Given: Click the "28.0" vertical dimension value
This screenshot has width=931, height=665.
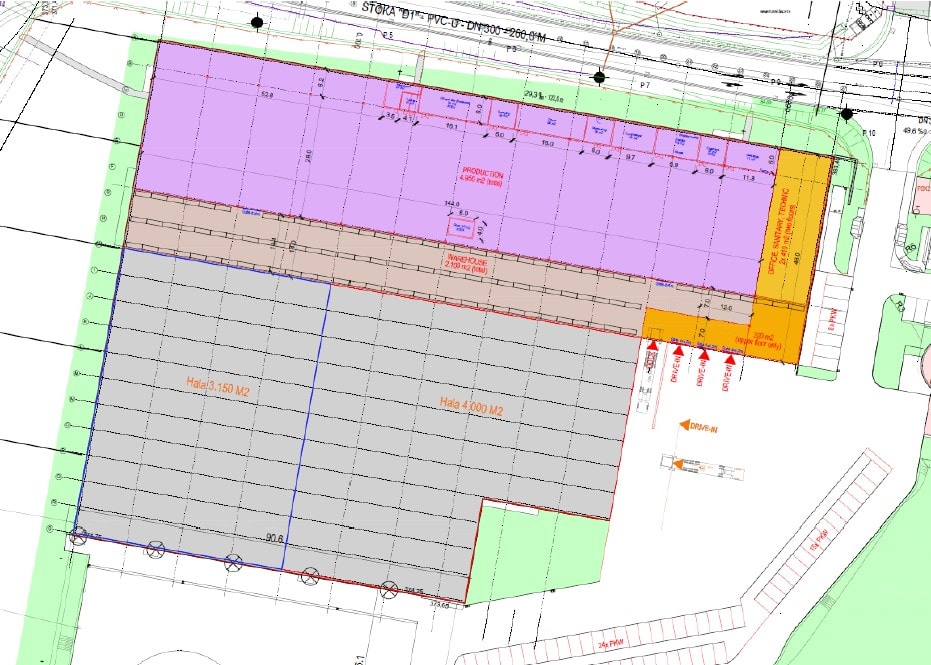Looking at the screenshot, I should point(309,156).
